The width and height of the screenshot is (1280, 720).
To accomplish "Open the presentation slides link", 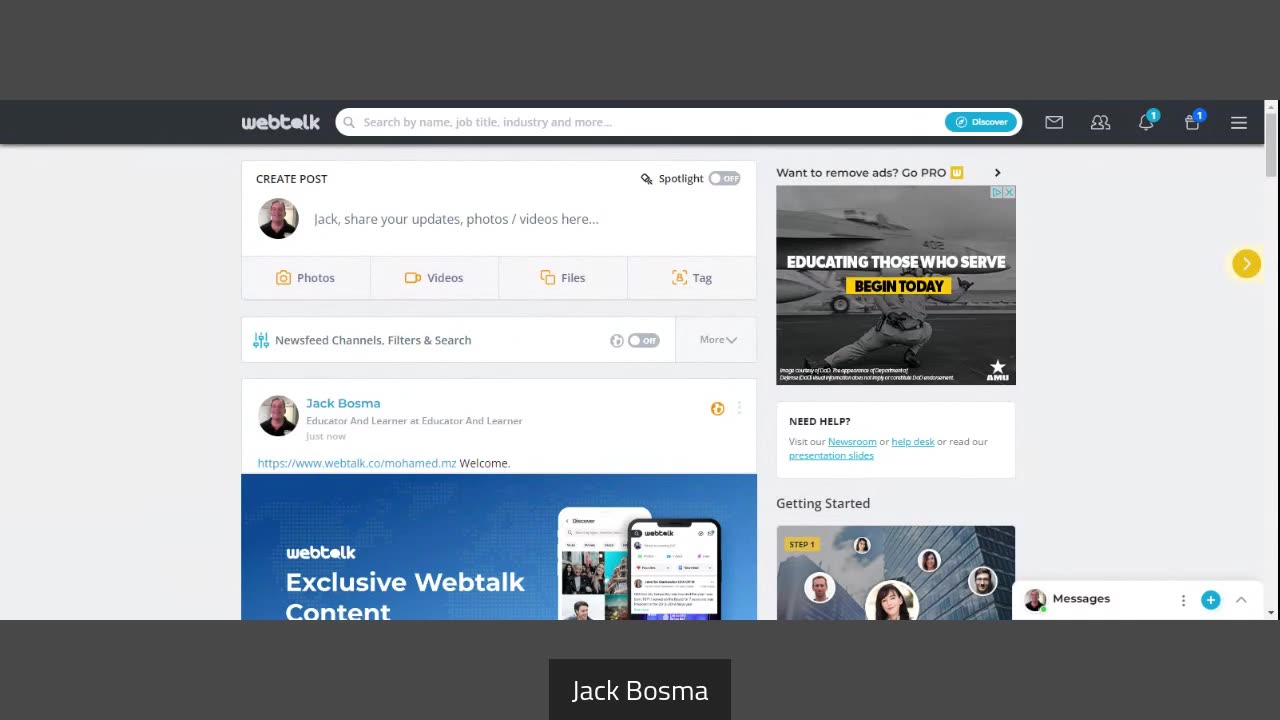I will (x=831, y=455).
